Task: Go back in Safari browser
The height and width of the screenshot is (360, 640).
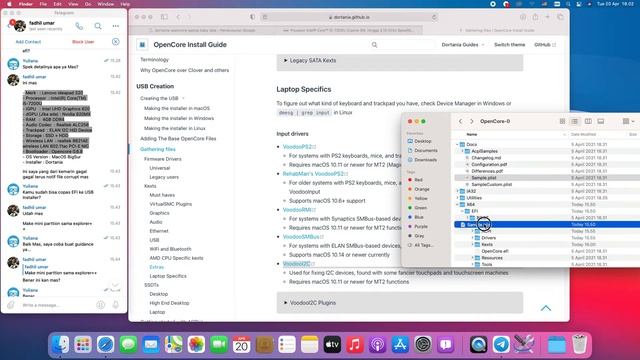Action: (178, 17)
